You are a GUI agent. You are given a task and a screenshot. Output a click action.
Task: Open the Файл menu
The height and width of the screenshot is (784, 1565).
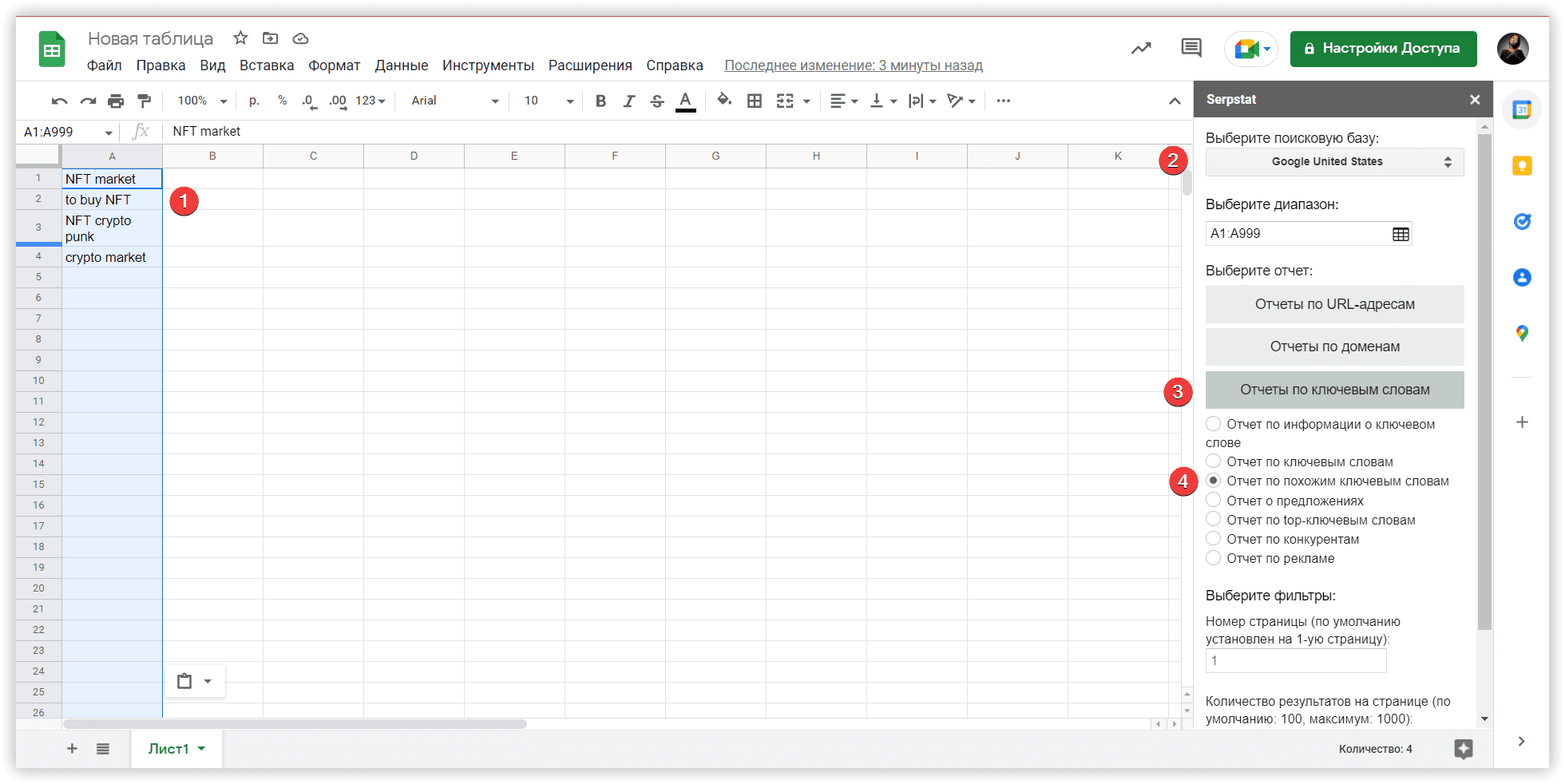click(x=104, y=65)
